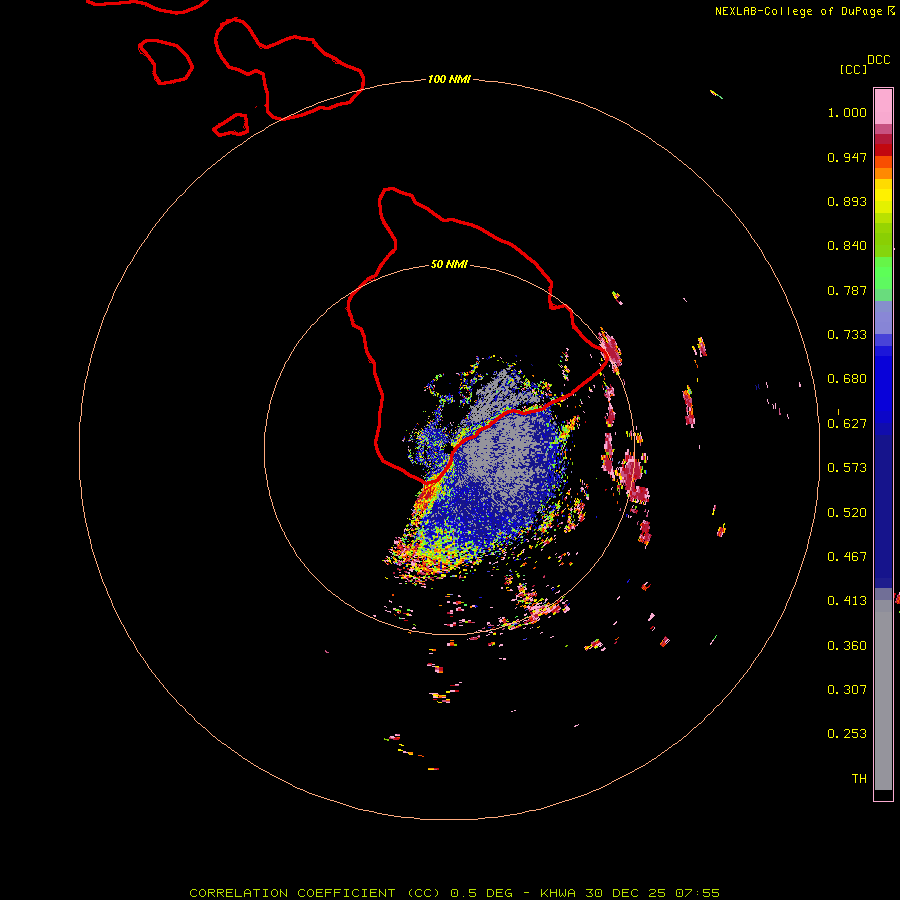Click the [CC] units label
Screen dimensions: 900x900
pyautogui.click(x=853, y=69)
